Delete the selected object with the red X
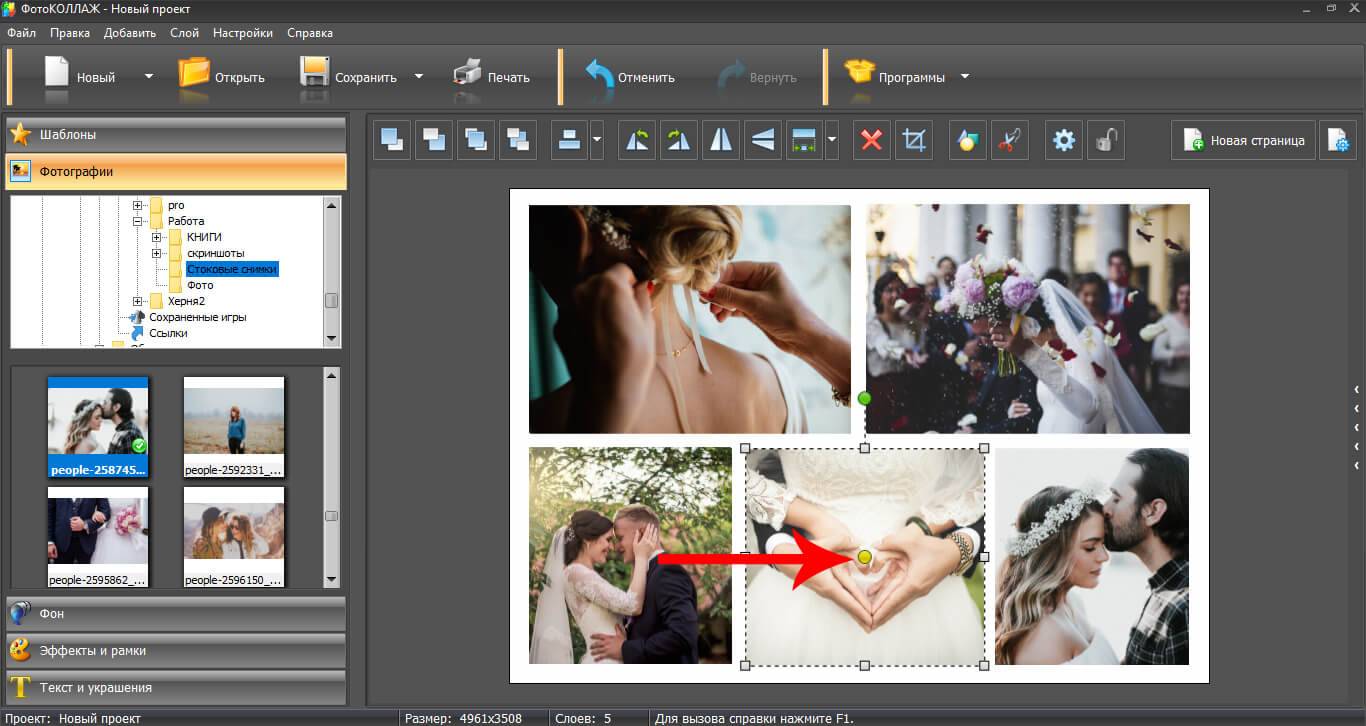Viewport: 1366px width, 726px height. point(872,140)
